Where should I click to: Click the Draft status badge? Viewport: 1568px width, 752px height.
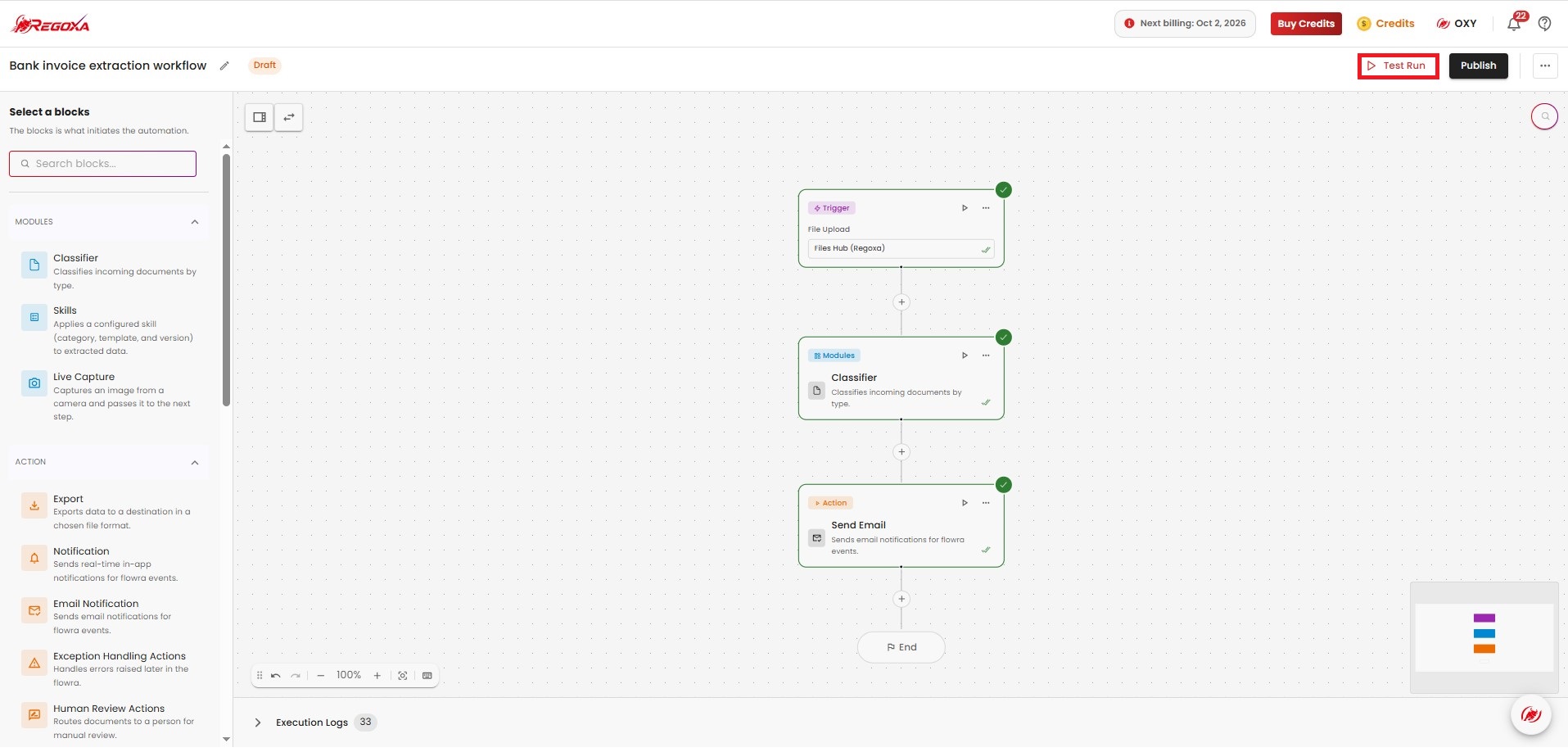coord(264,66)
